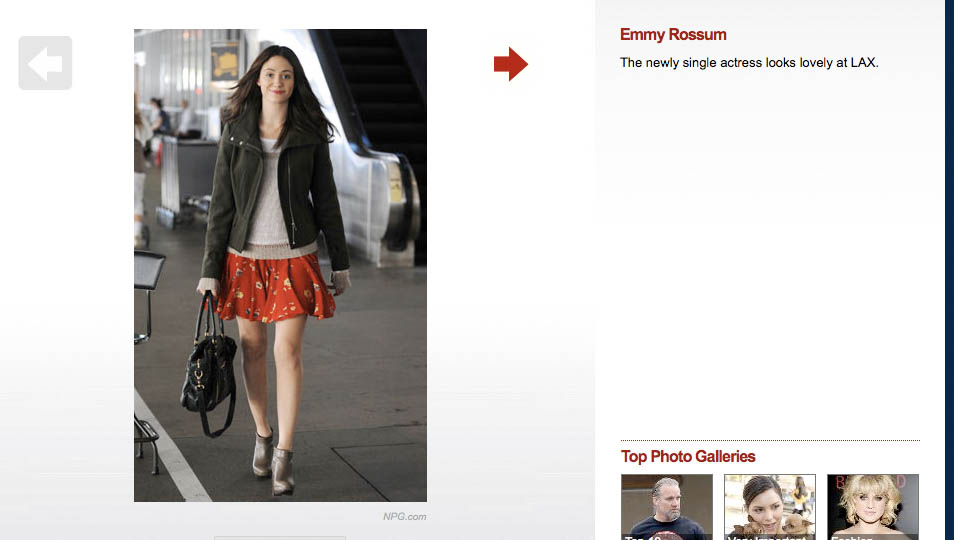Image resolution: width=954 pixels, height=540 pixels.
Task: Click the NPG.com photo credit
Action: pyautogui.click(x=404, y=517)
